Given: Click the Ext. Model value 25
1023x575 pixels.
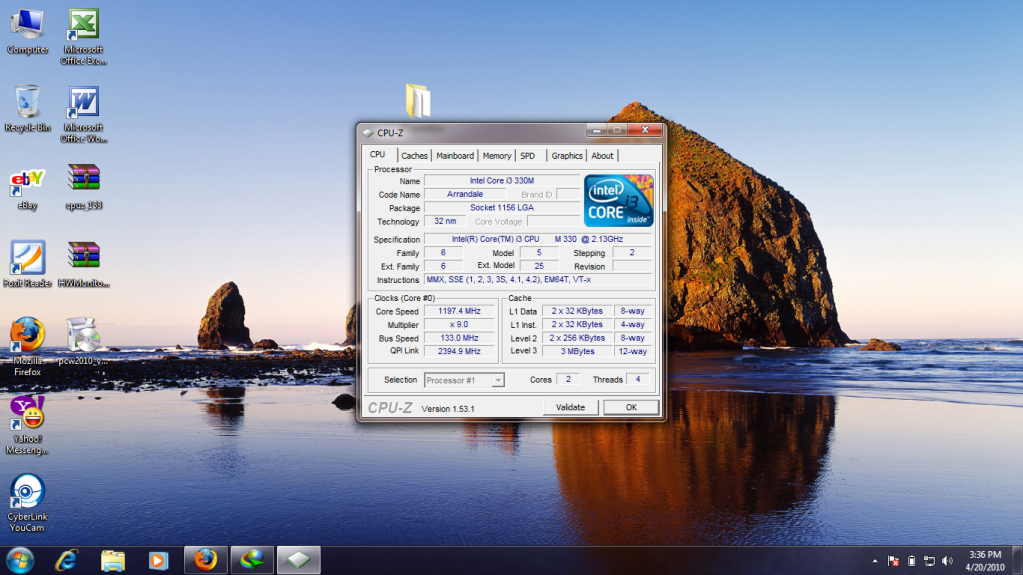Looking at the screenshot, I should click(539, 266).
